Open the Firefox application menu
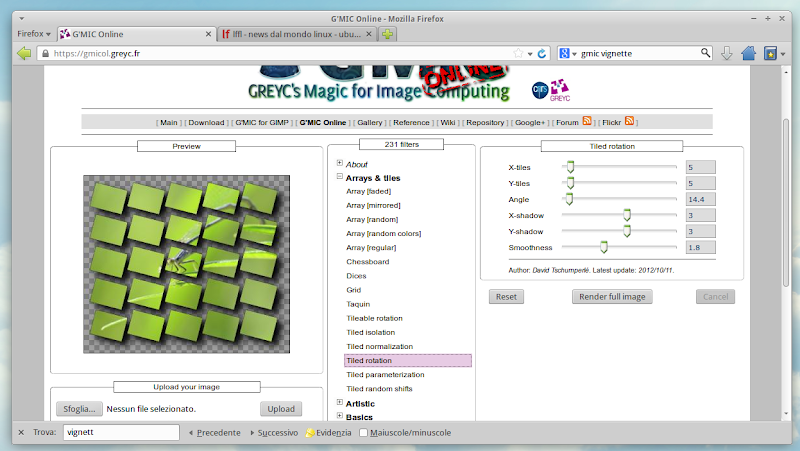 [x=34, y=34]
